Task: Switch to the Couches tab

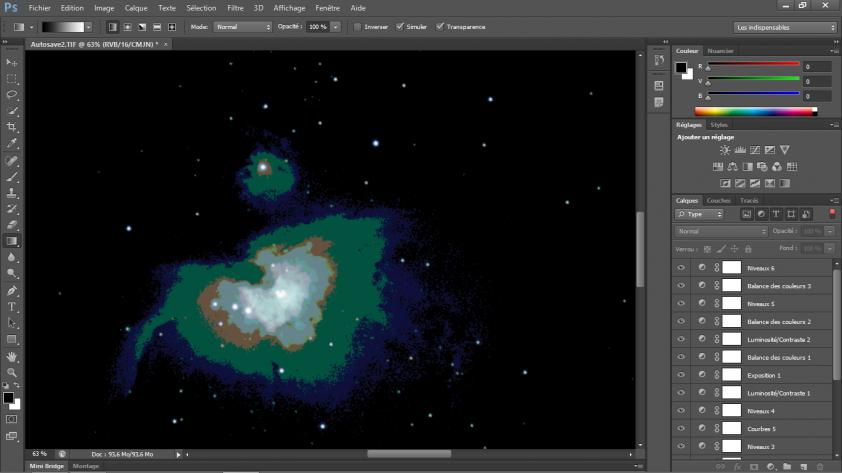Action: coord(718,200)
